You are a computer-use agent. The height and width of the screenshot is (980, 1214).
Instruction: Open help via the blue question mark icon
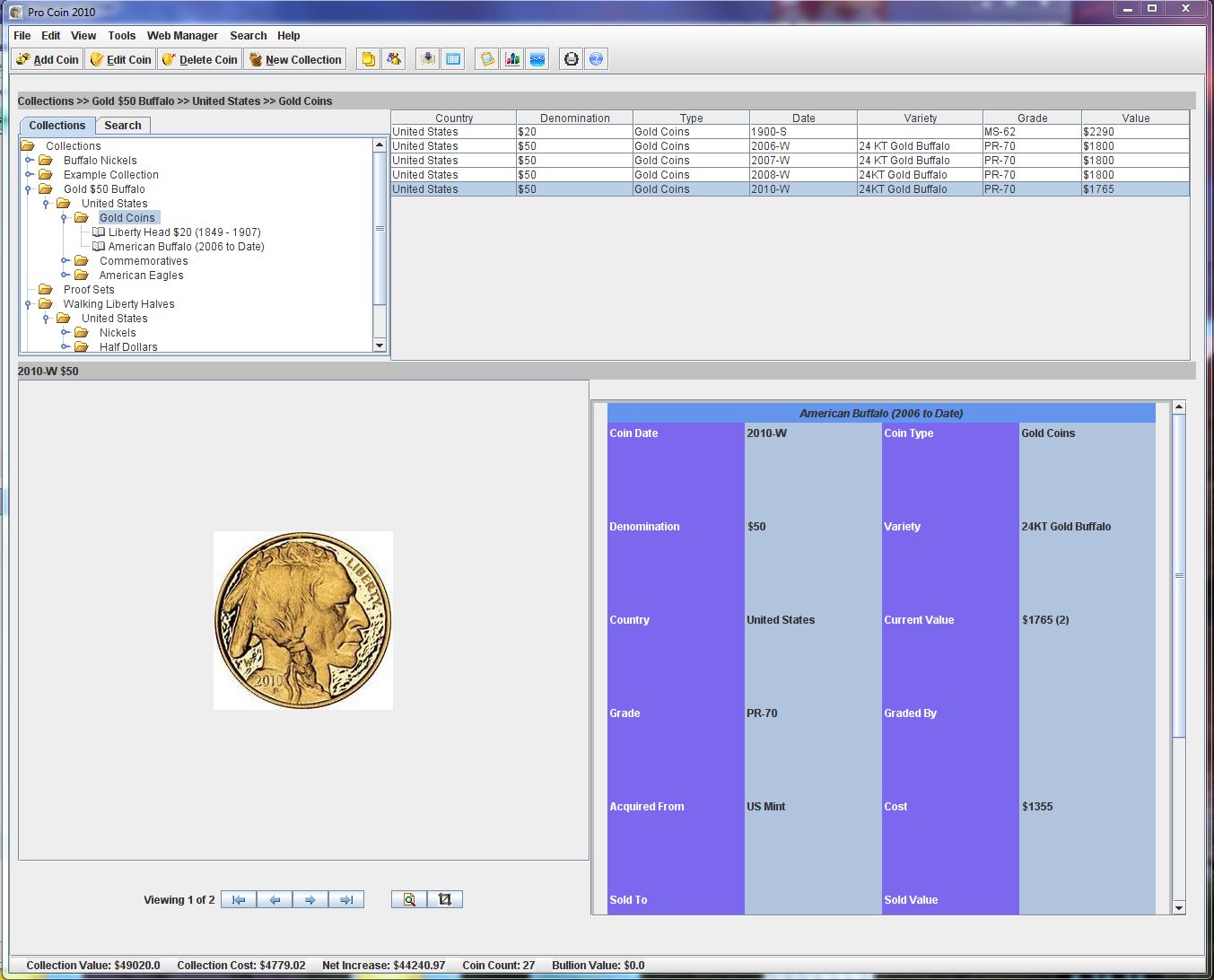(x=596, y=59)
